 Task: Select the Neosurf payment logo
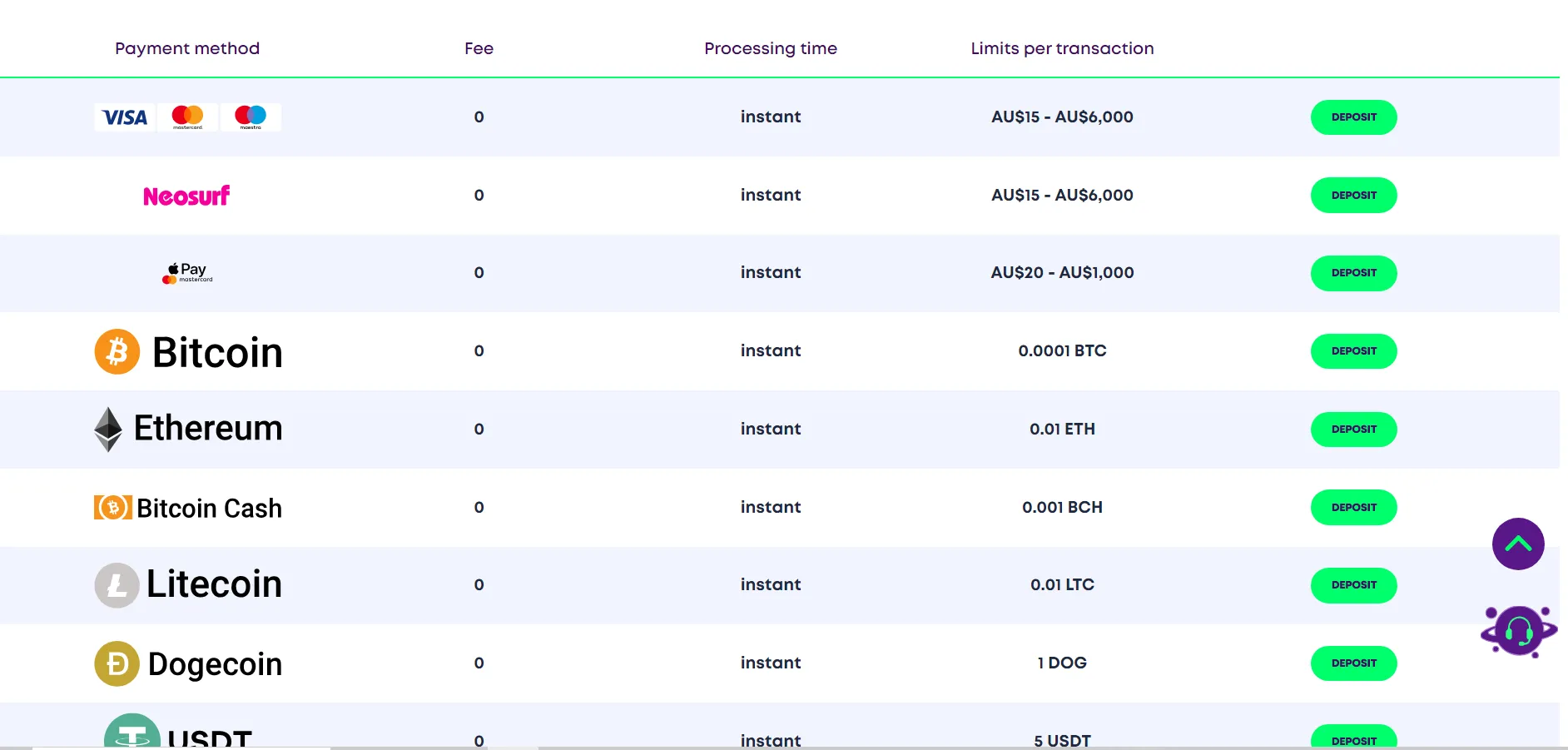click(186, 196)
